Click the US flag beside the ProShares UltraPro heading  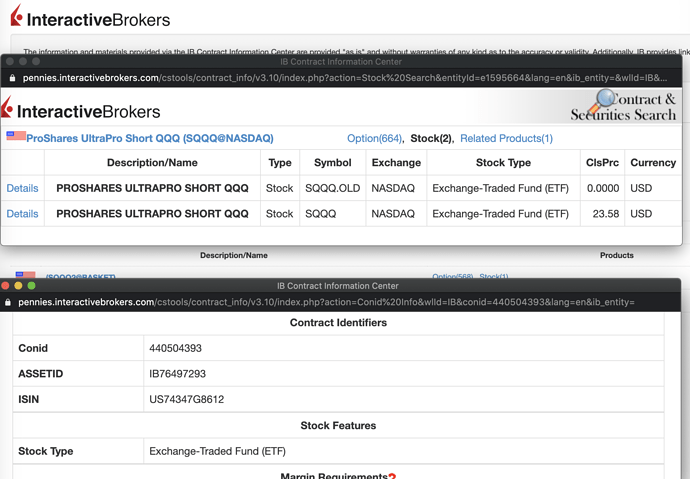click(16, 136)
